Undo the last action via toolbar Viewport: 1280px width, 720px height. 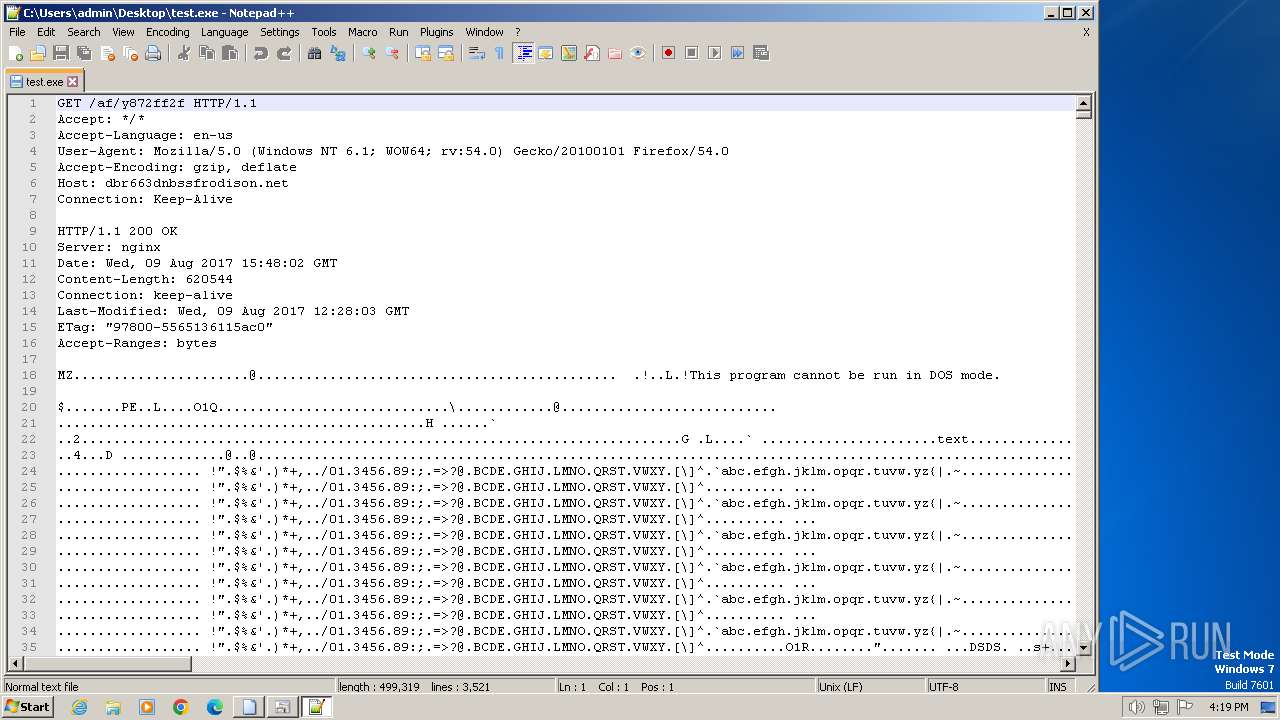tap(261, 53)
